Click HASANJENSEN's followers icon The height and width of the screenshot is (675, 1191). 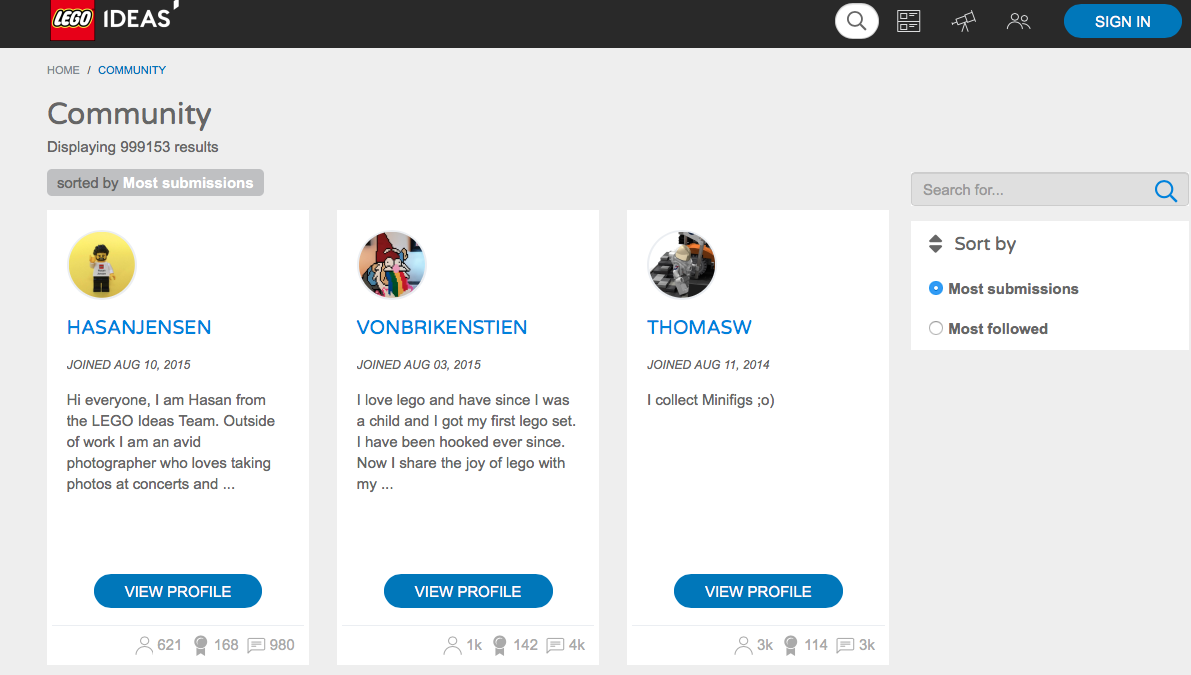click(x=144, y=645)
